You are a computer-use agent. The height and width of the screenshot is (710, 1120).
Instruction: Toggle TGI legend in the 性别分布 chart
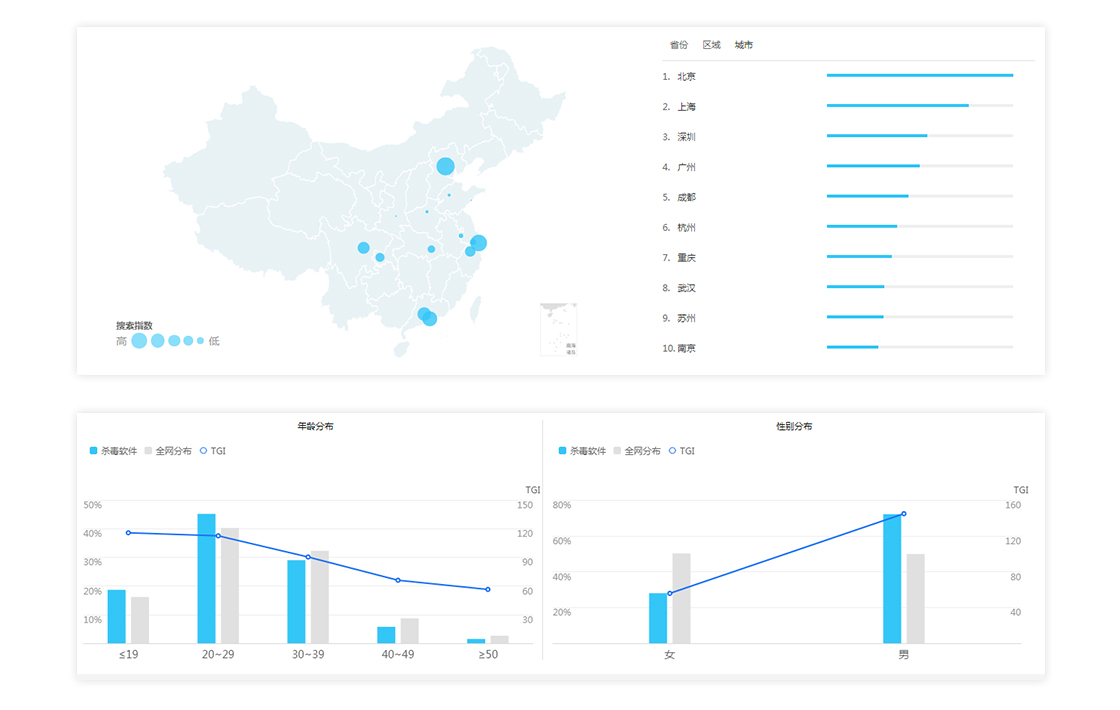point(681,451)
